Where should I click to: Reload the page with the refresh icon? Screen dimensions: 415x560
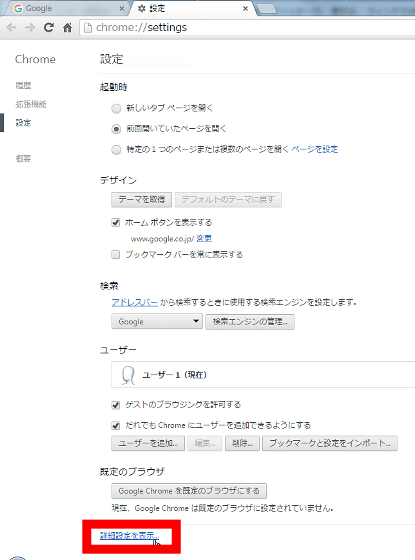tap(49, 28)
